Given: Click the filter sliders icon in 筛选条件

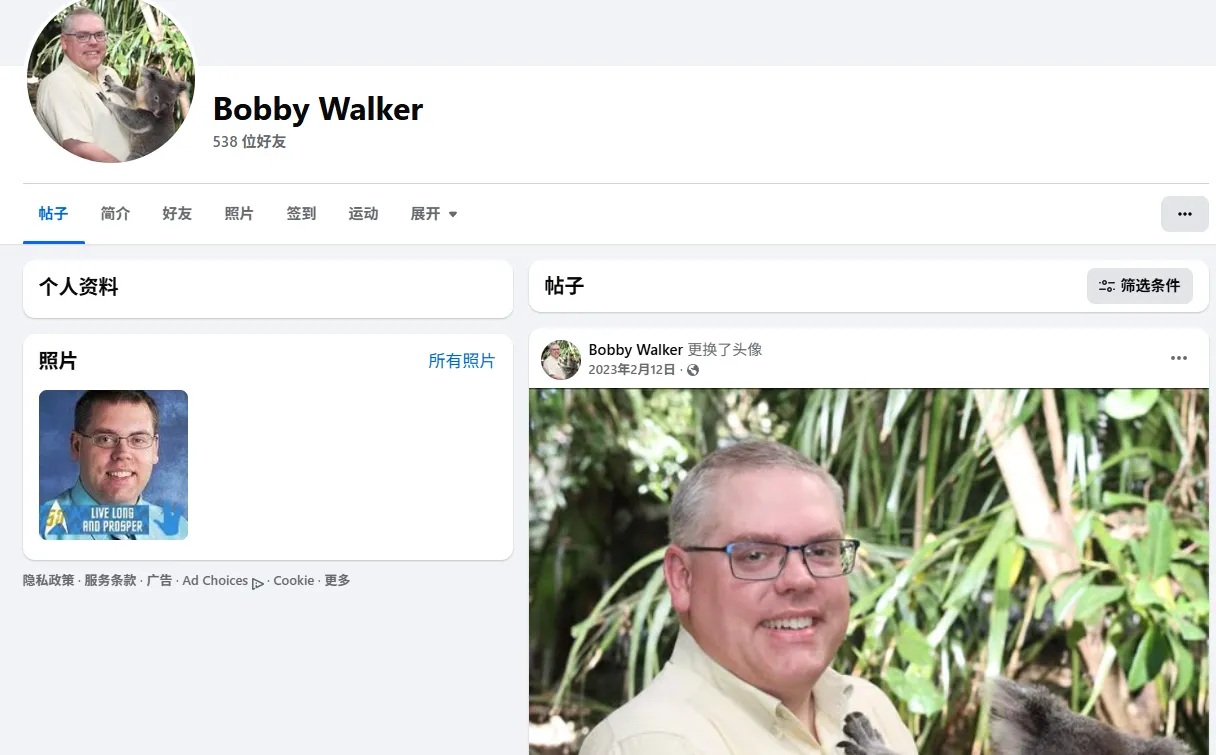Looking at the screenshot, I should [1106, 286].
